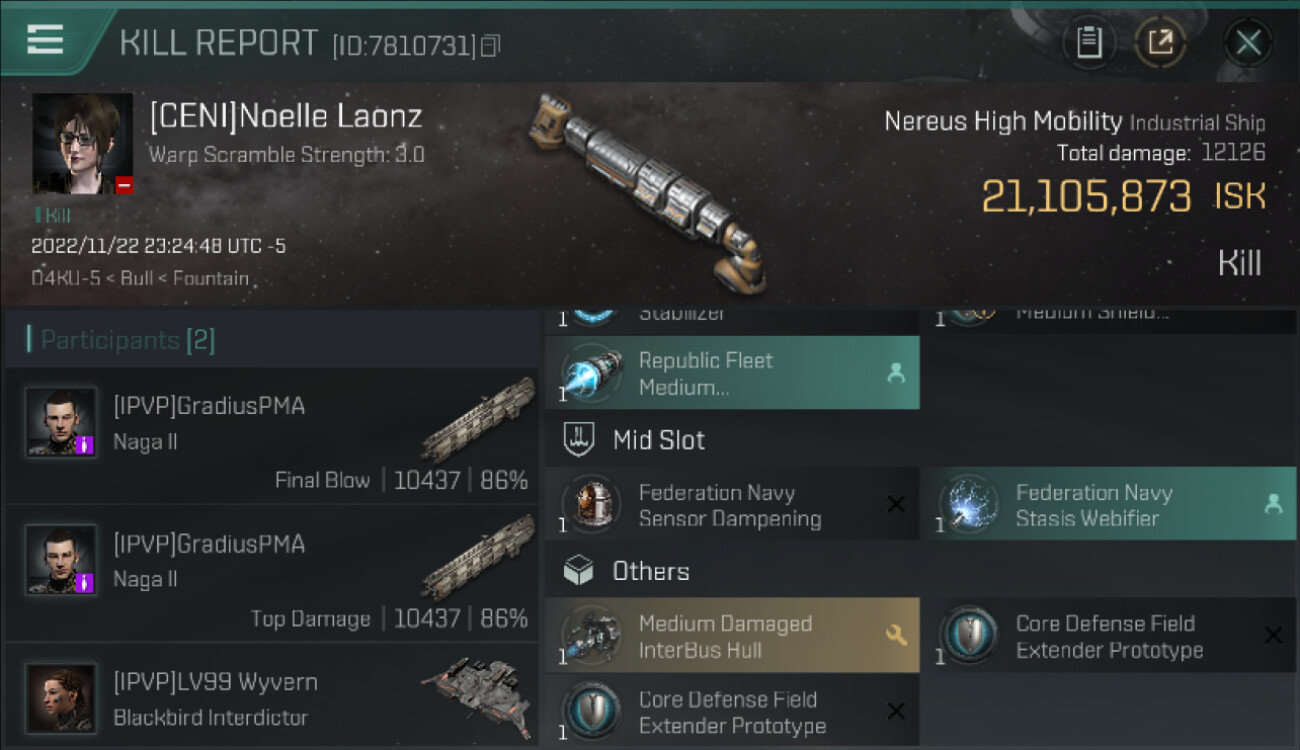View Noelle Laonz's character portrait

click(82, 143)
